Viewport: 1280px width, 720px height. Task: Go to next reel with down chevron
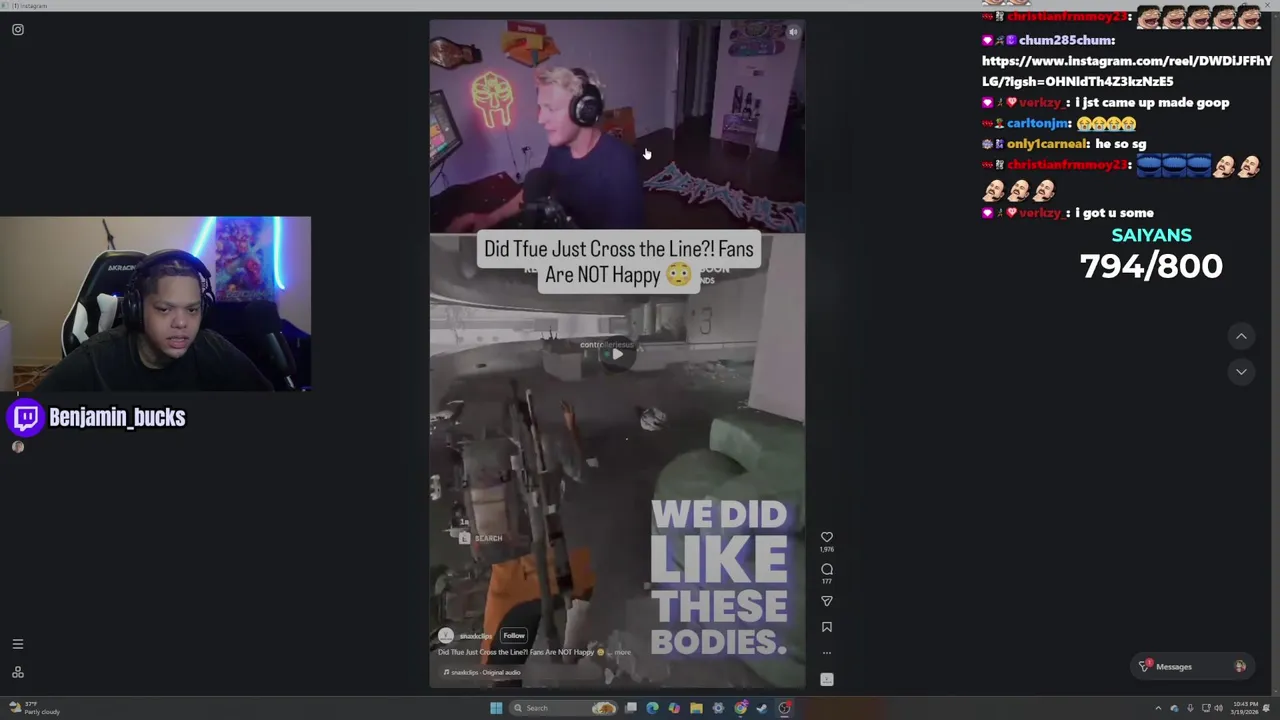pyautogui.click(x=1241, y=371)
